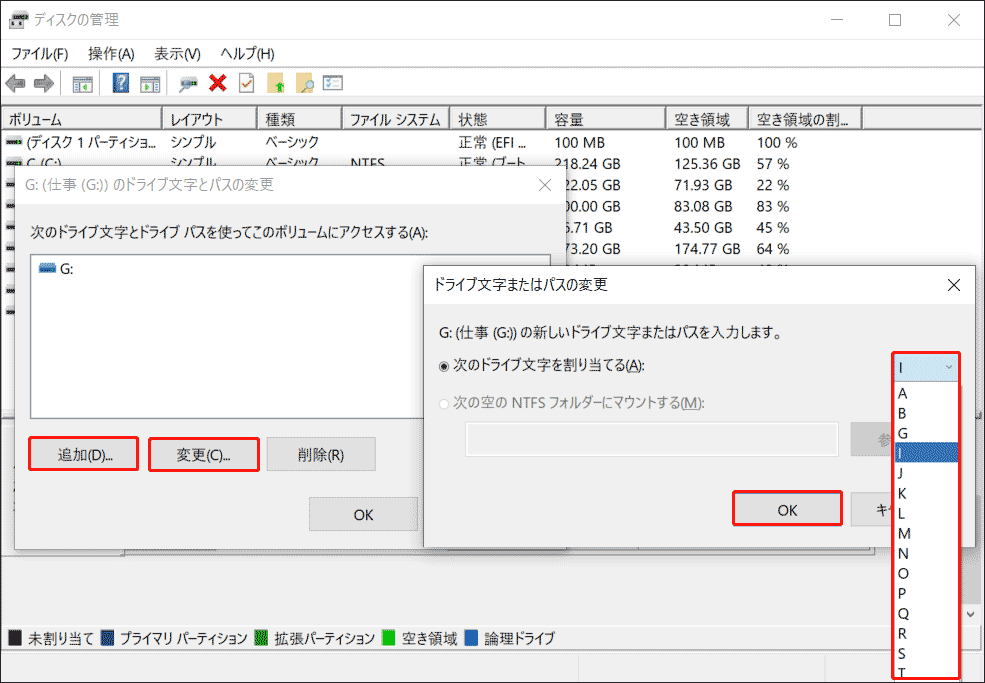Click the 125.36 GB free space cell
Screen dimensions: 985x683
[707, 164]
